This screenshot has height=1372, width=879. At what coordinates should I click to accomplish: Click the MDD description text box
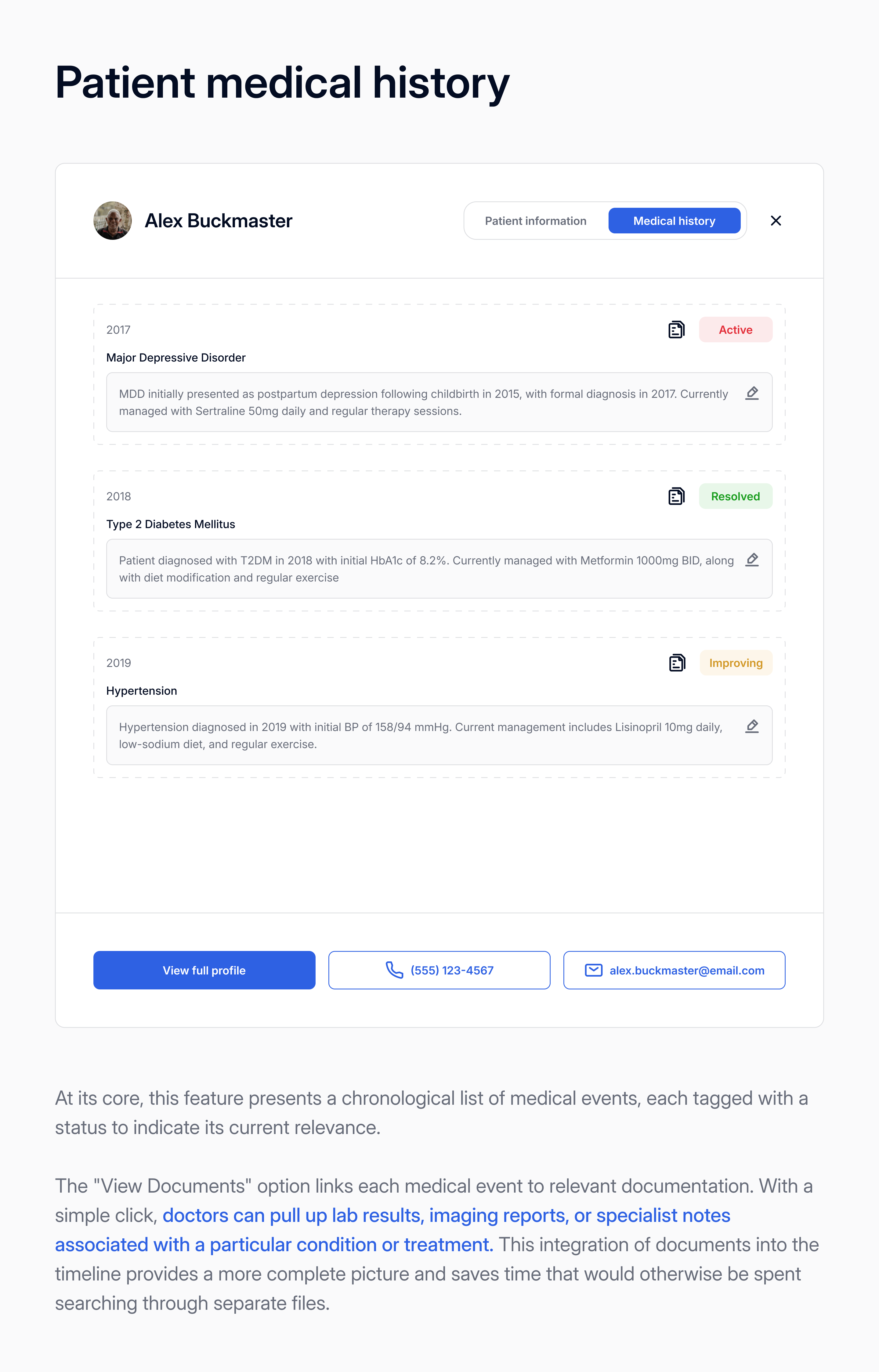422,402
